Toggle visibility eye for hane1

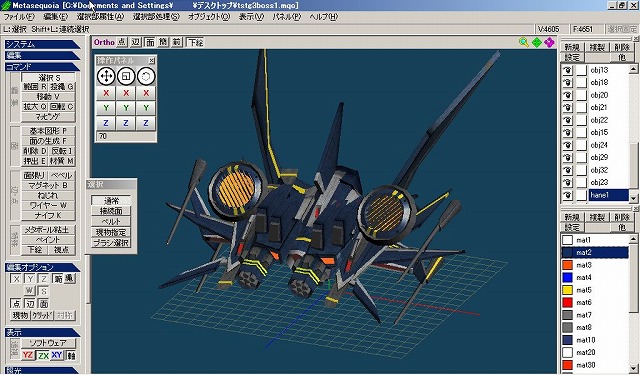567,195
